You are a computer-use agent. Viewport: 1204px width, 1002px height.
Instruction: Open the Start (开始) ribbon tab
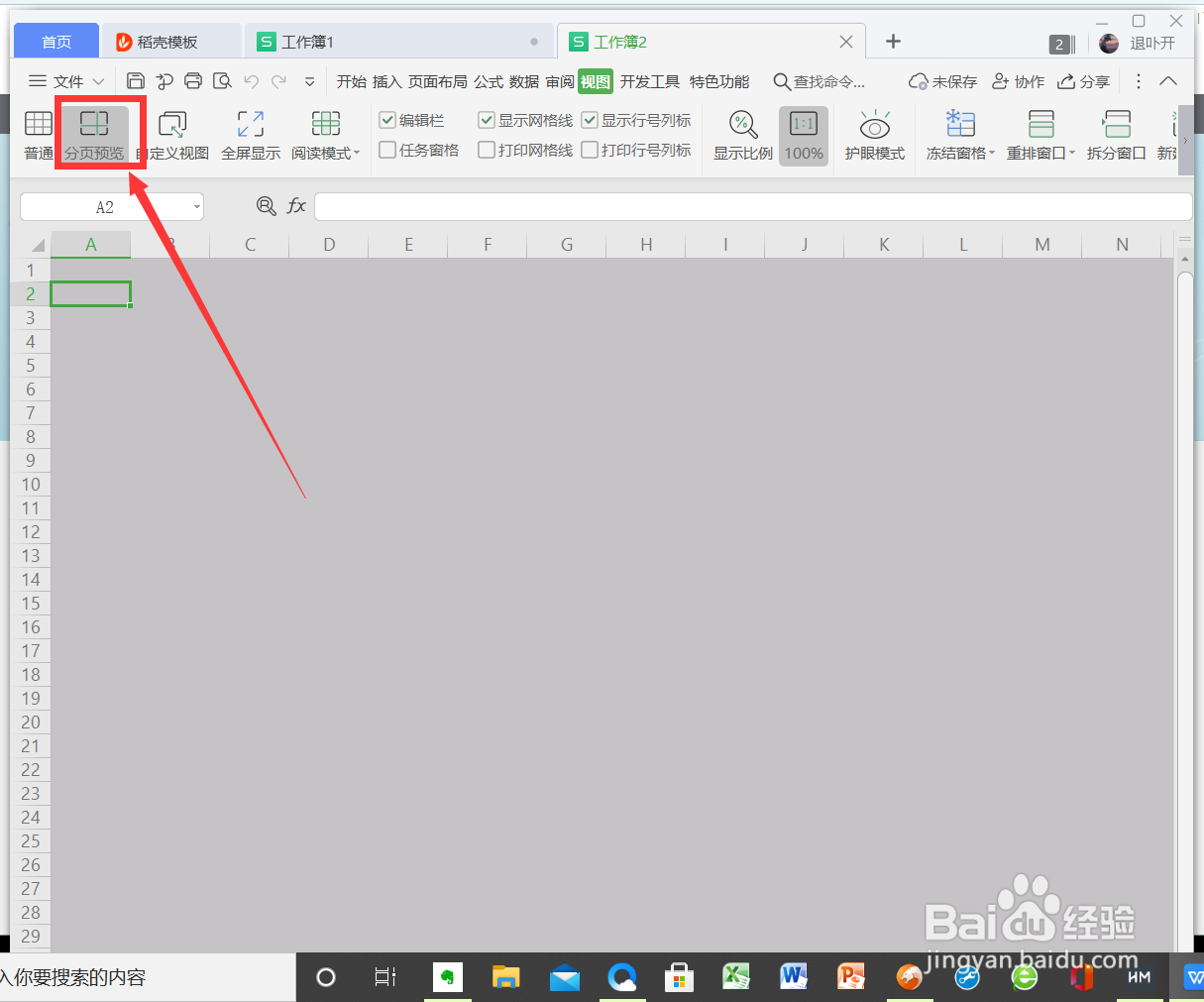pyautogui.click(x=352, y=81)
